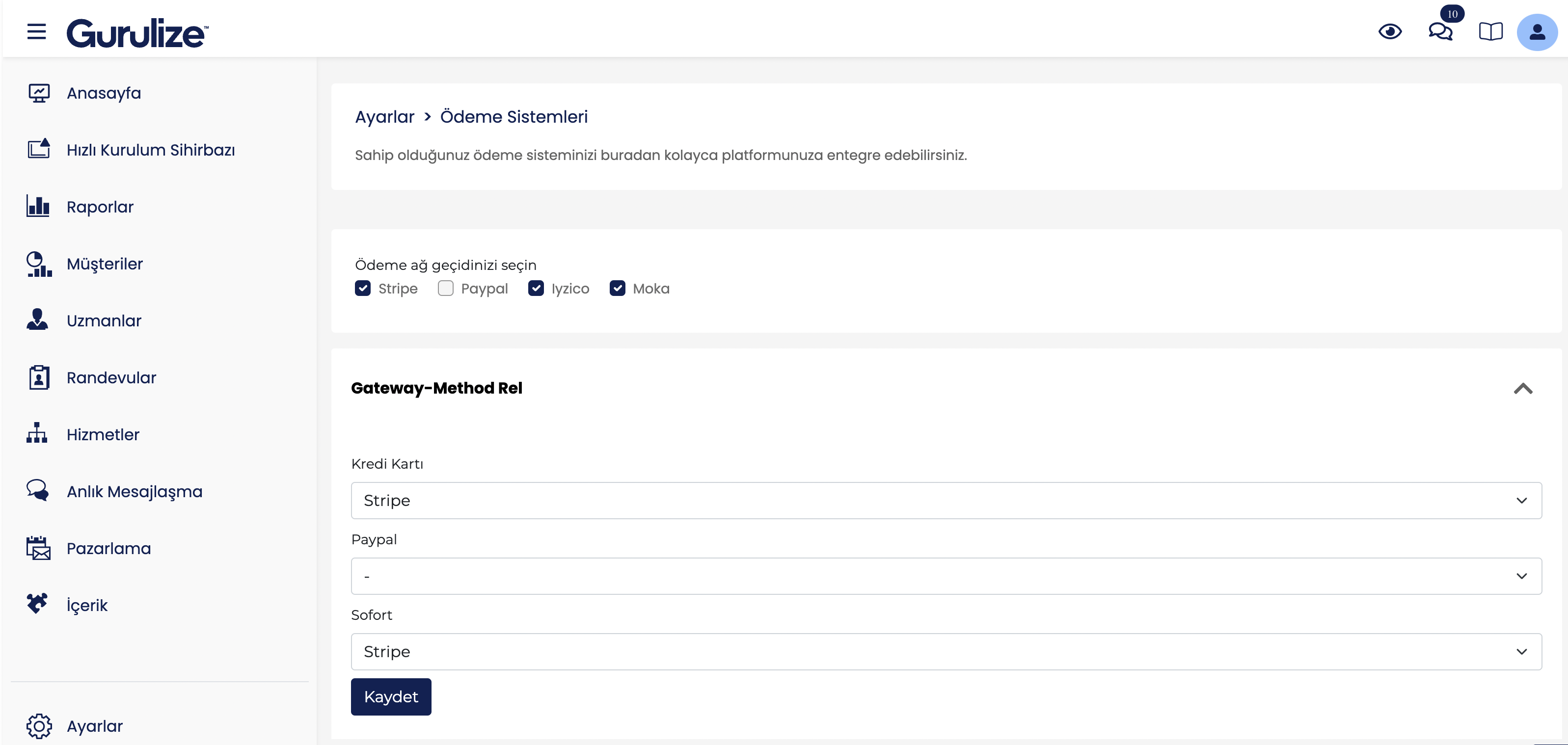Collapse the Gateway-Method Rel section

(x=1523, y=389)
